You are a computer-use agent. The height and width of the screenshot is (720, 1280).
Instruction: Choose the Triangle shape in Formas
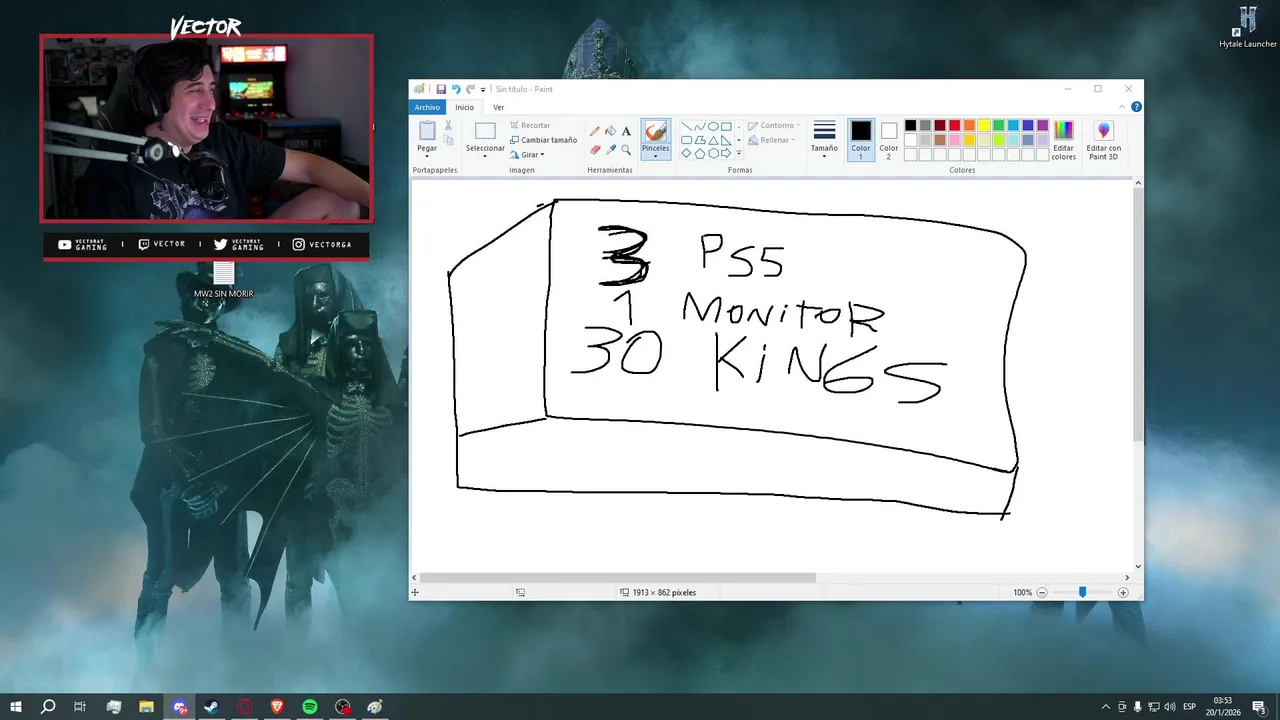713,140
